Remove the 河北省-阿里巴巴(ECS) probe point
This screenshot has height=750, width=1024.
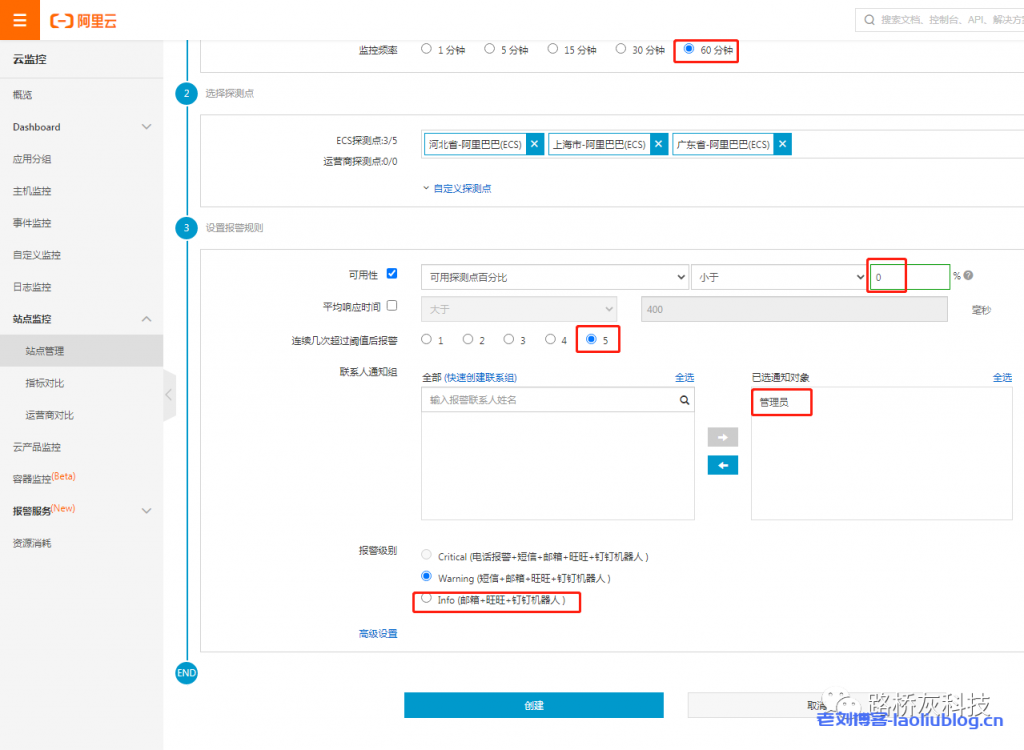[x=535, y=144]
